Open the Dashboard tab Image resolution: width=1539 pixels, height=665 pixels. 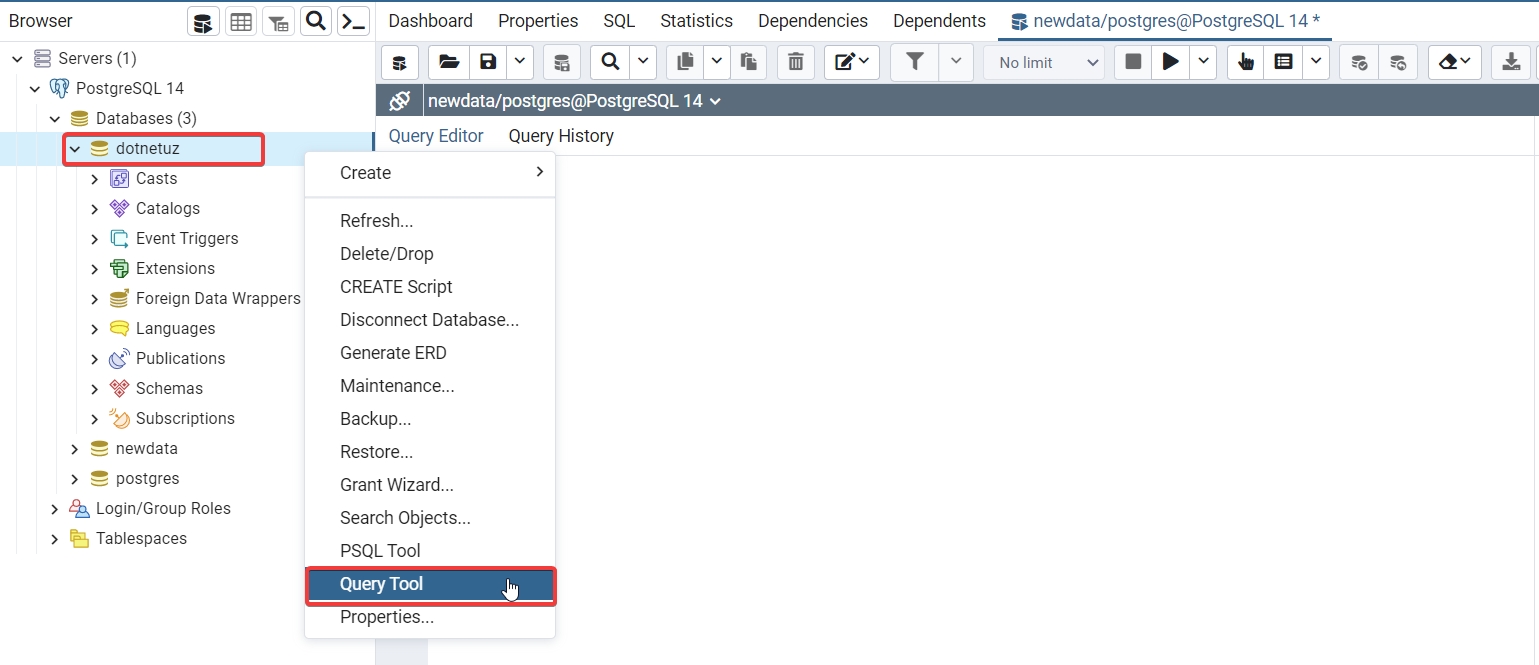[430, 21]
